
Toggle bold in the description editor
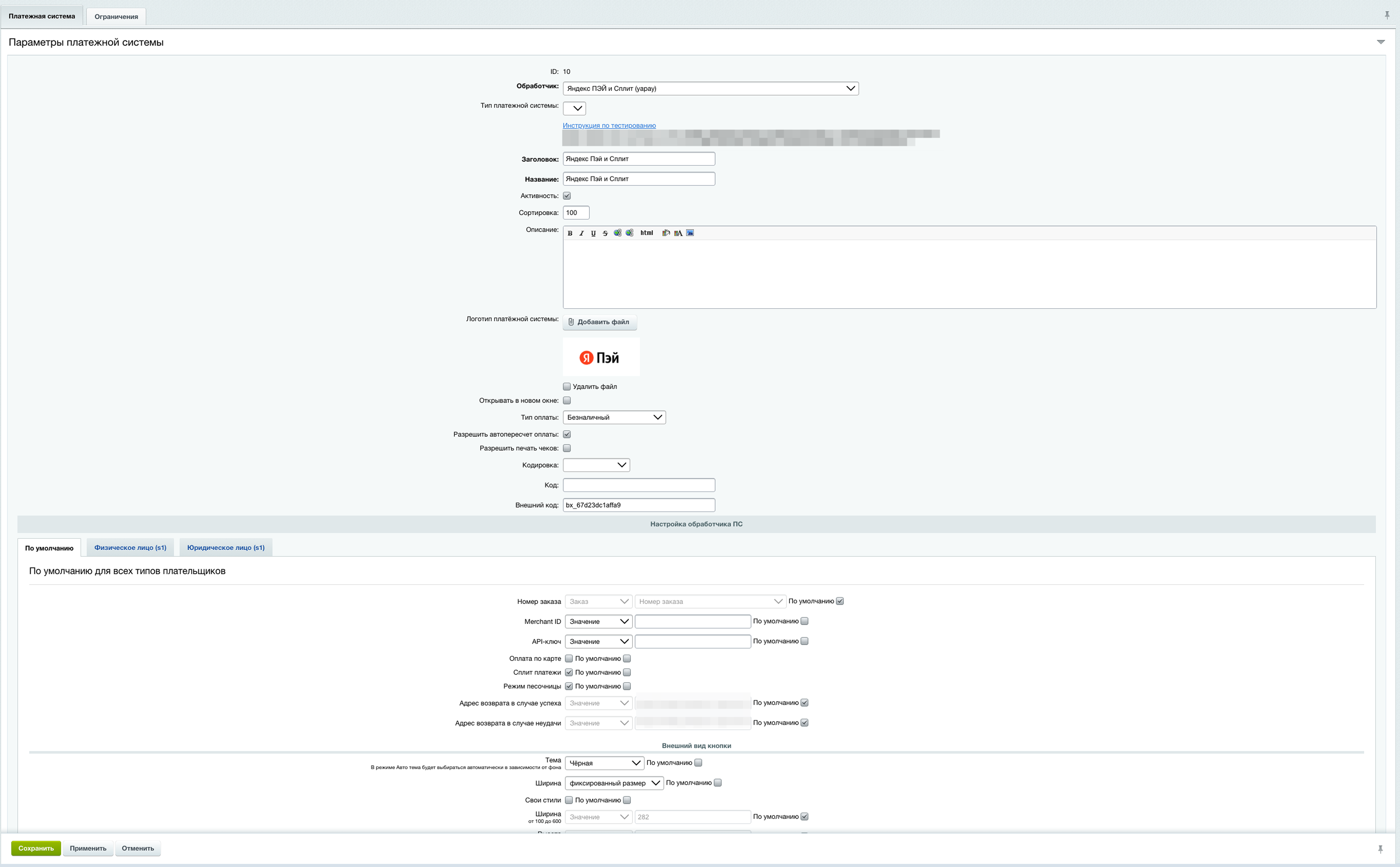pos(570,233)
